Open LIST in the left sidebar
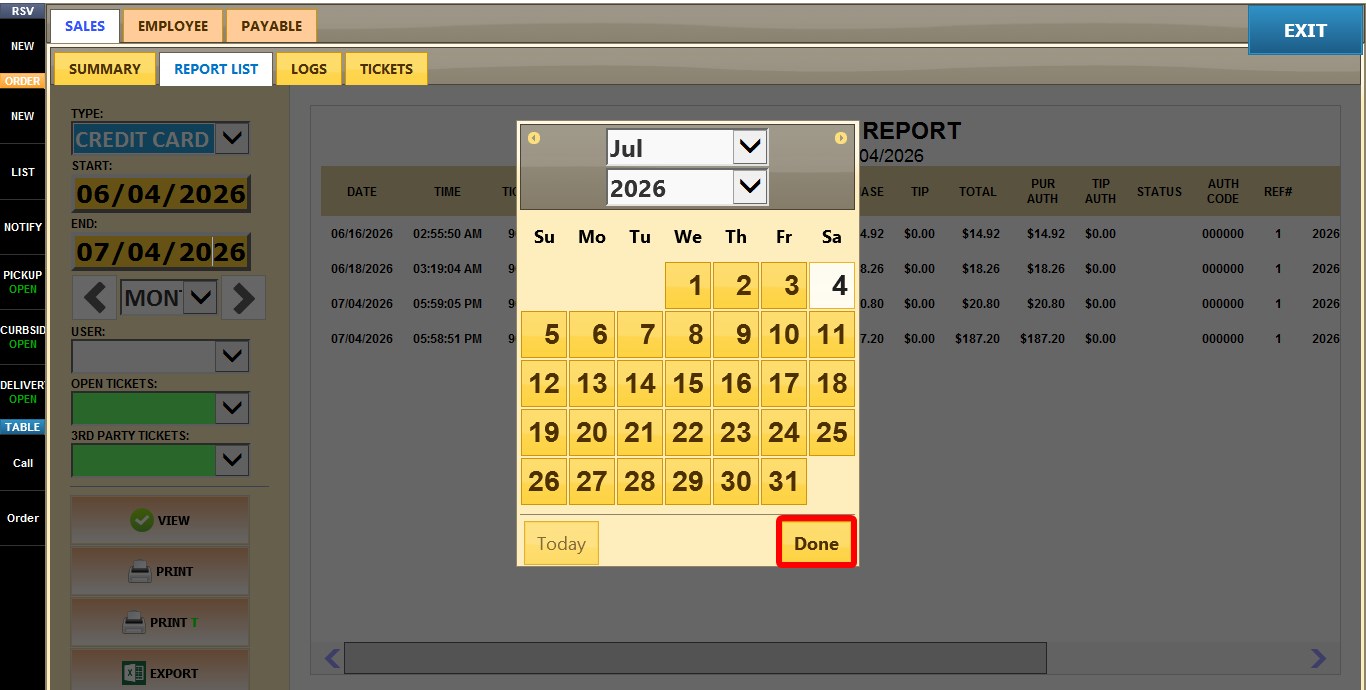This screenshot has width=1366, height=690. coord(22,172)
